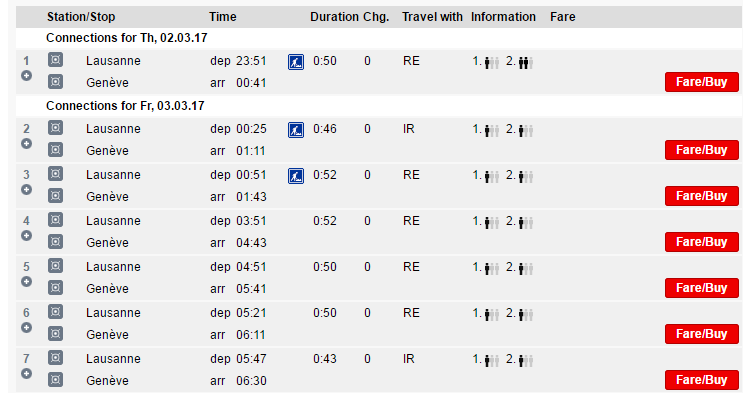Click the Genève station icon for 00:41 arrival
The height and width of the screenshot is (393, 743).
tap(55, 82)
